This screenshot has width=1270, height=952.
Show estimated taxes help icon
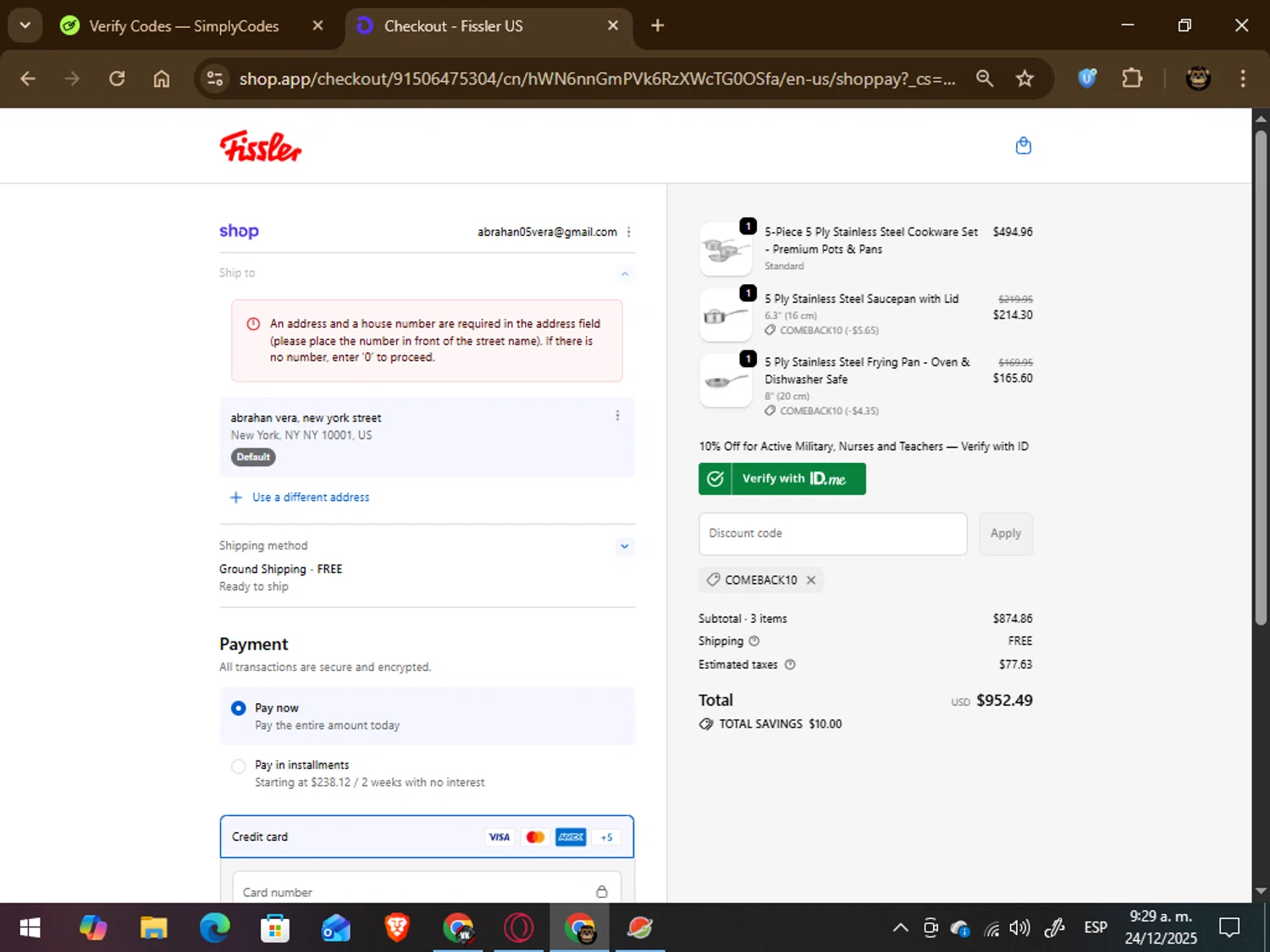790,664
